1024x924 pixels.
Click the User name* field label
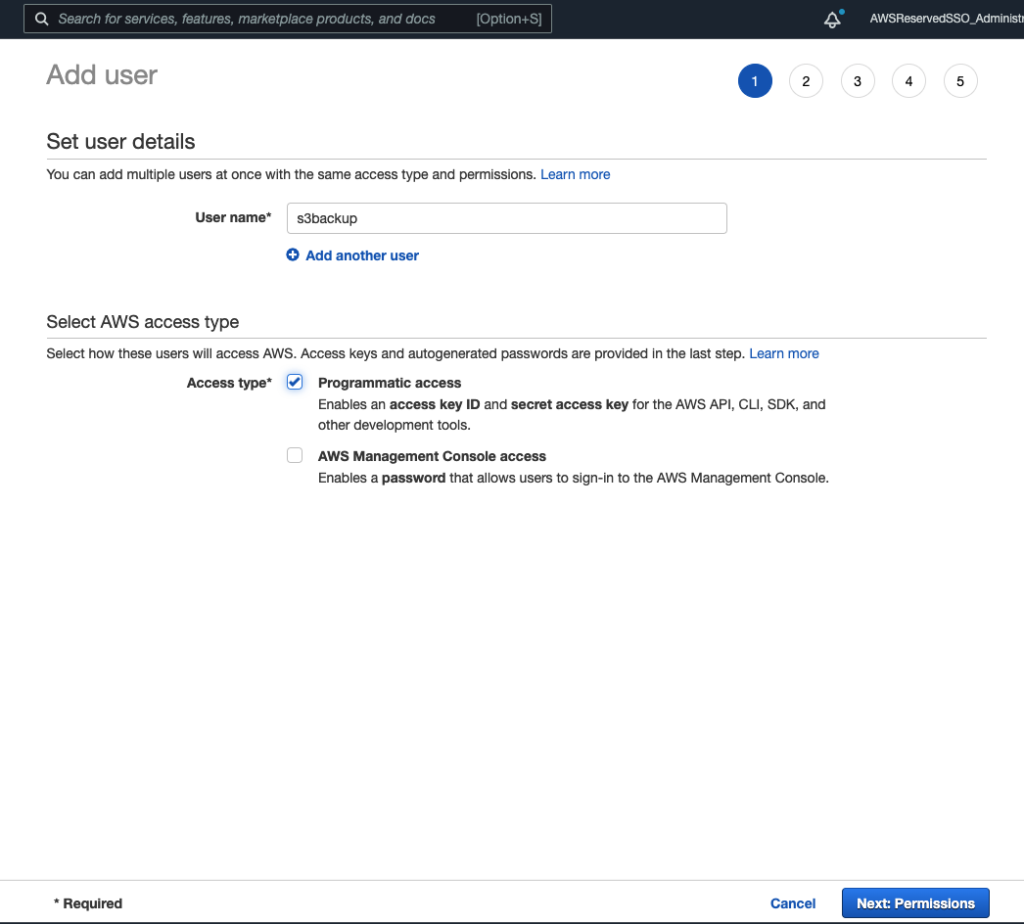pos(233,217)
